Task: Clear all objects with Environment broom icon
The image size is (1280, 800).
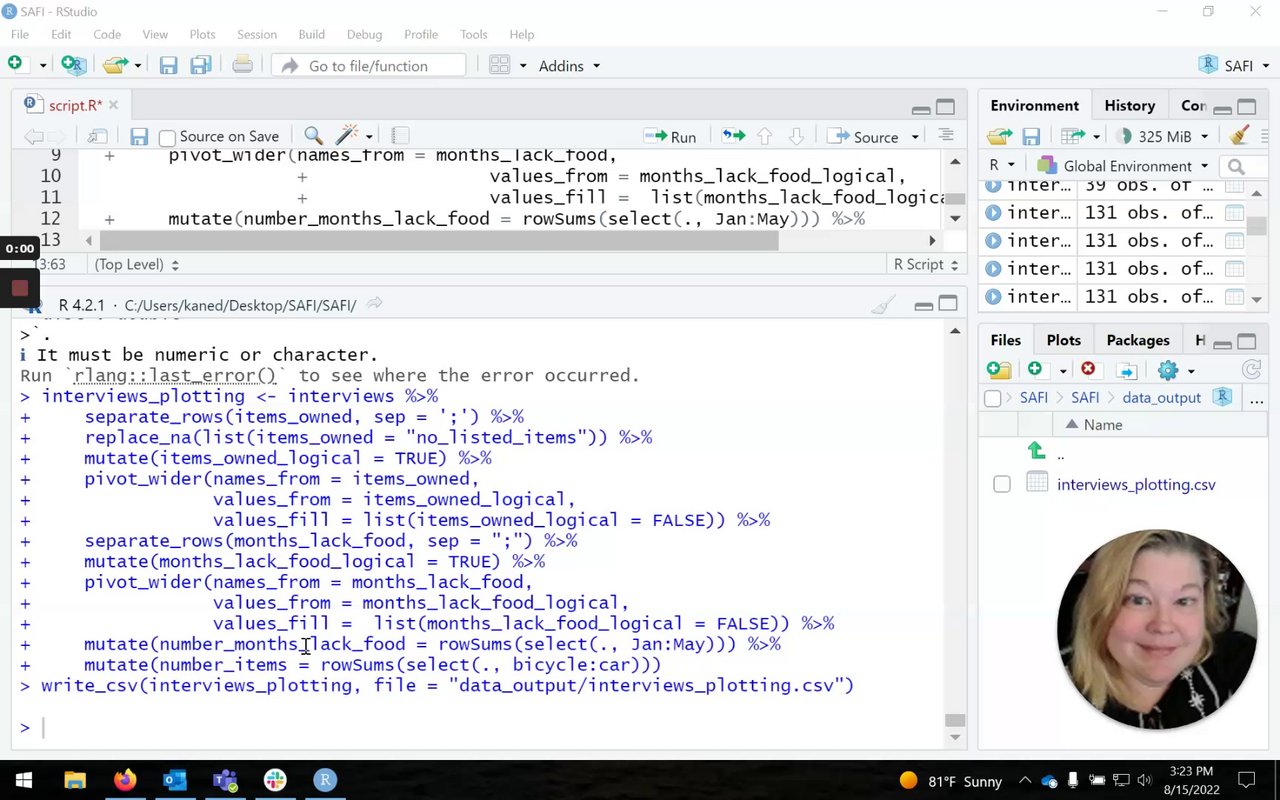Action: coord(1239,136)
